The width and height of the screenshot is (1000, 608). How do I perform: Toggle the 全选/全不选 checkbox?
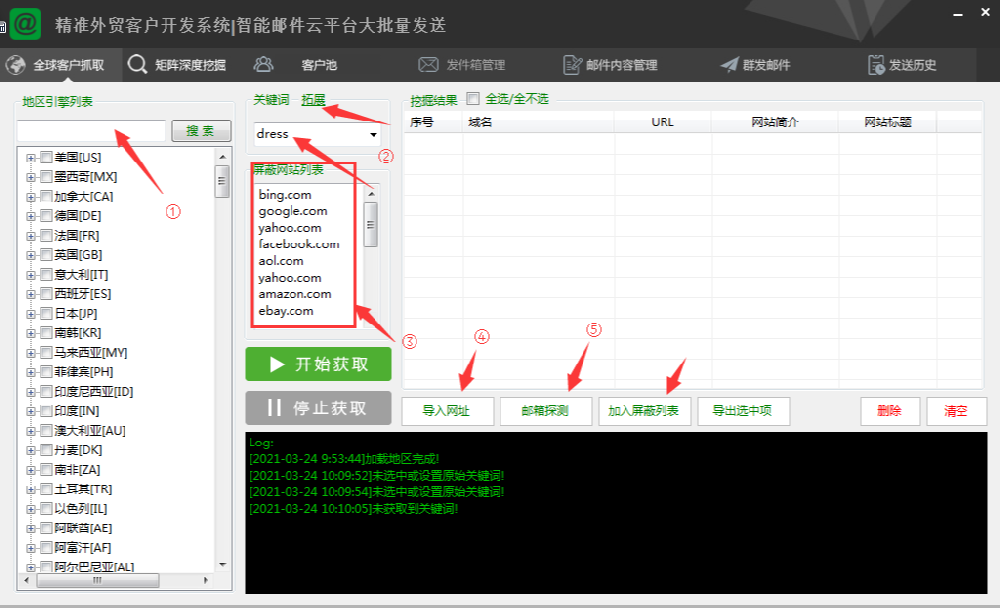point(473,98)
